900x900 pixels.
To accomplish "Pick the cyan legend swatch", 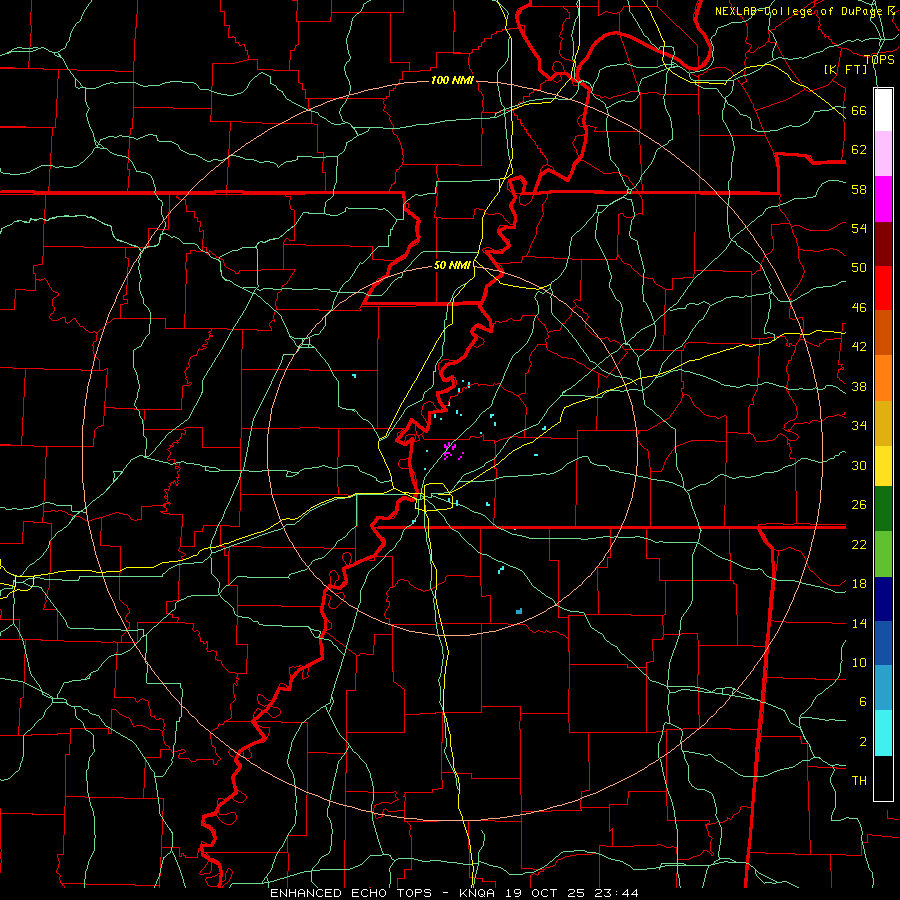I will pyautogui.click(x=883, y=733).
